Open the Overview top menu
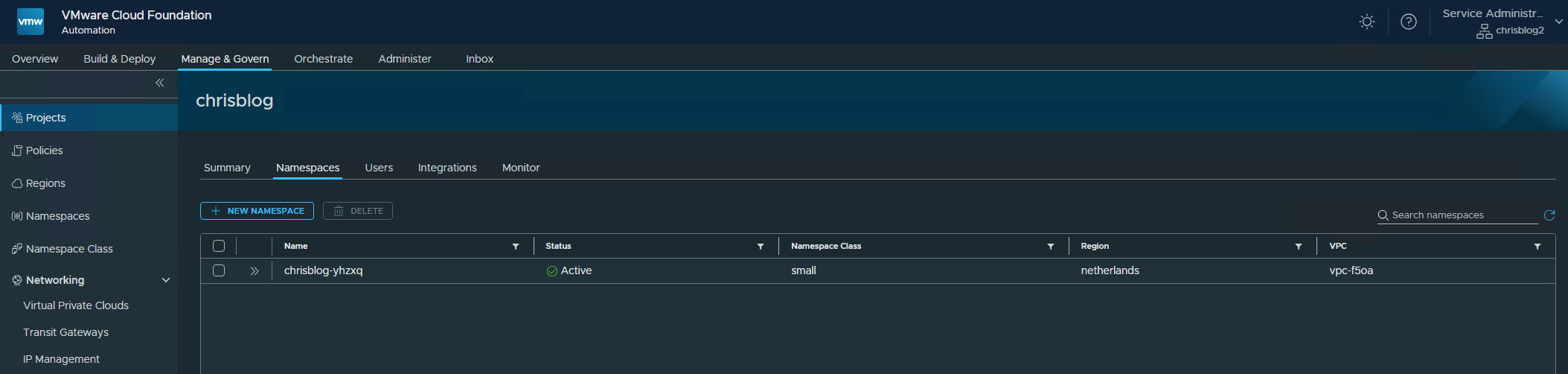Image resolution: width=1568 pixels, height=374 pixels. click(35, 59)
